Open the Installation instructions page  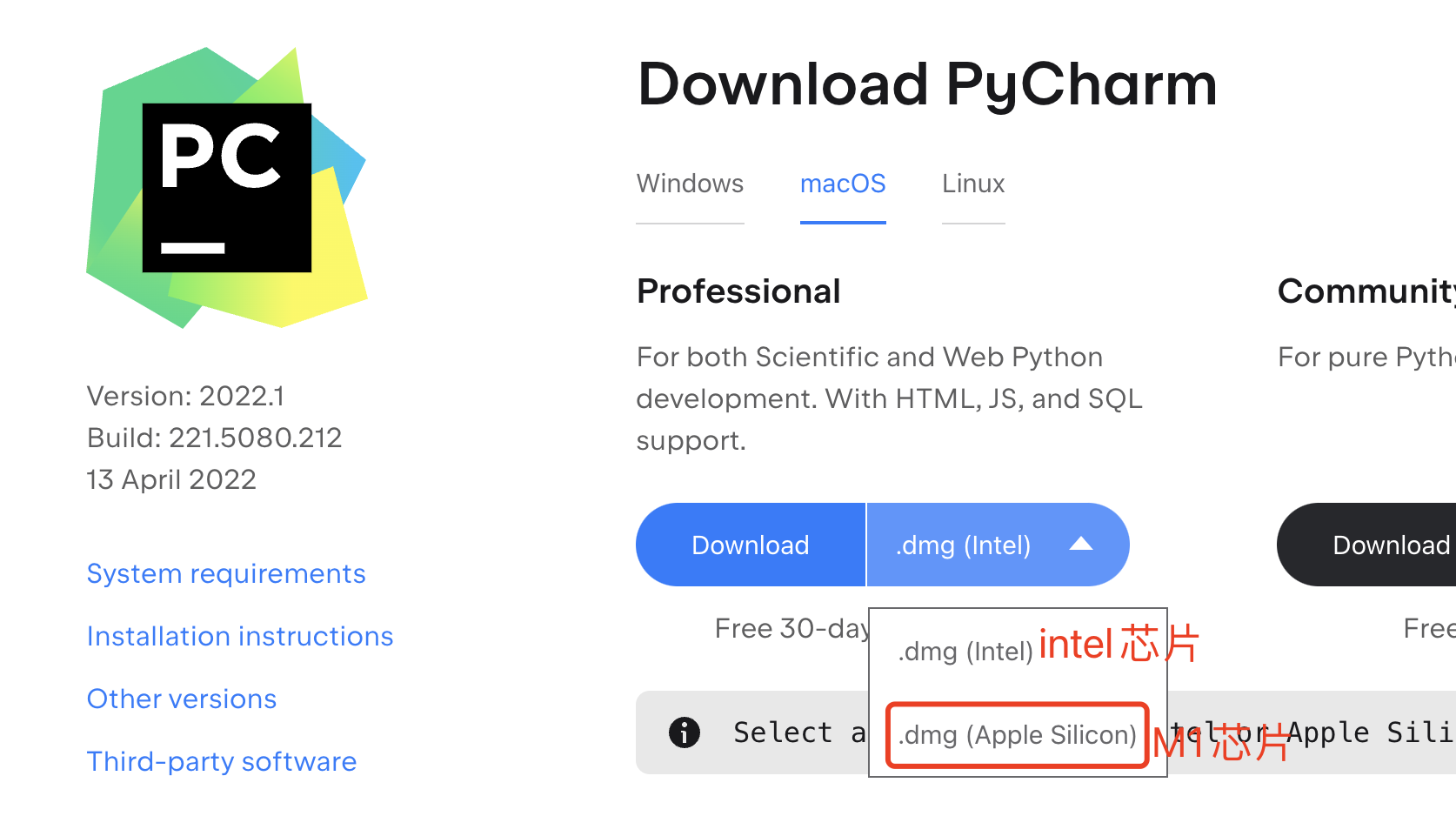pos(240,636)
